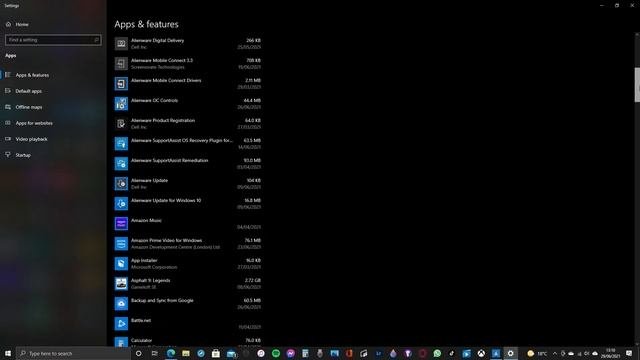Select the Alienware Mobile Connect Drivers icon
The width and height of the screenshot is (640, 360).
coord(121,84)
